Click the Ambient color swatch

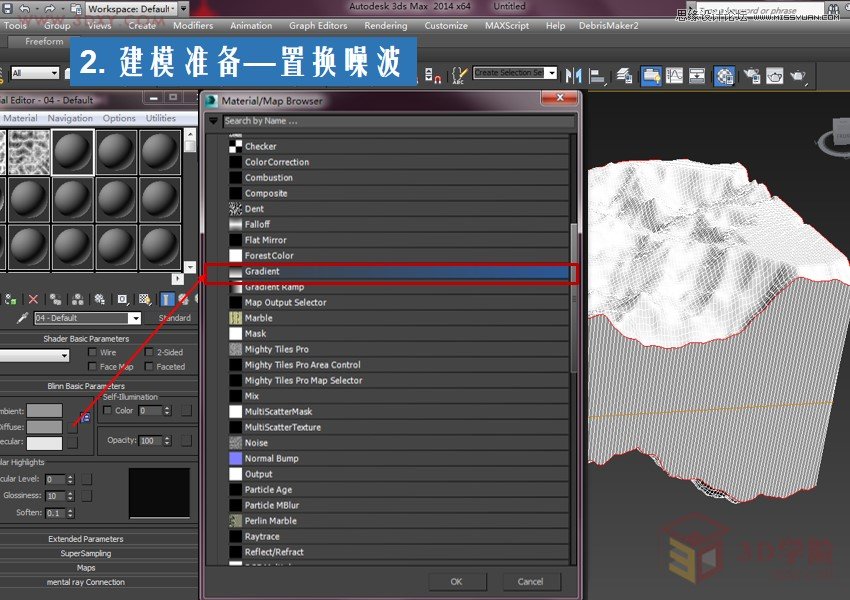[x=44, y=411]
